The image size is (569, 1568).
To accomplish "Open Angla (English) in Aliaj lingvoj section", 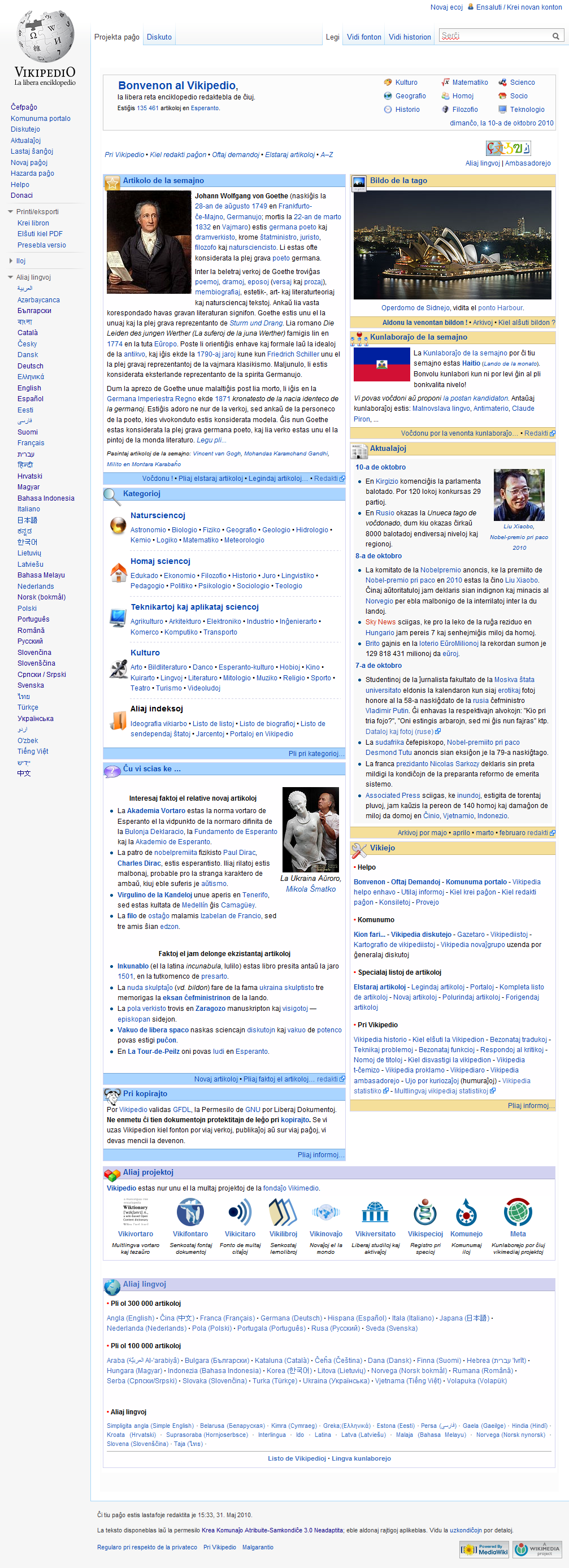I will pyautogui.click(x=130, y=1318).
